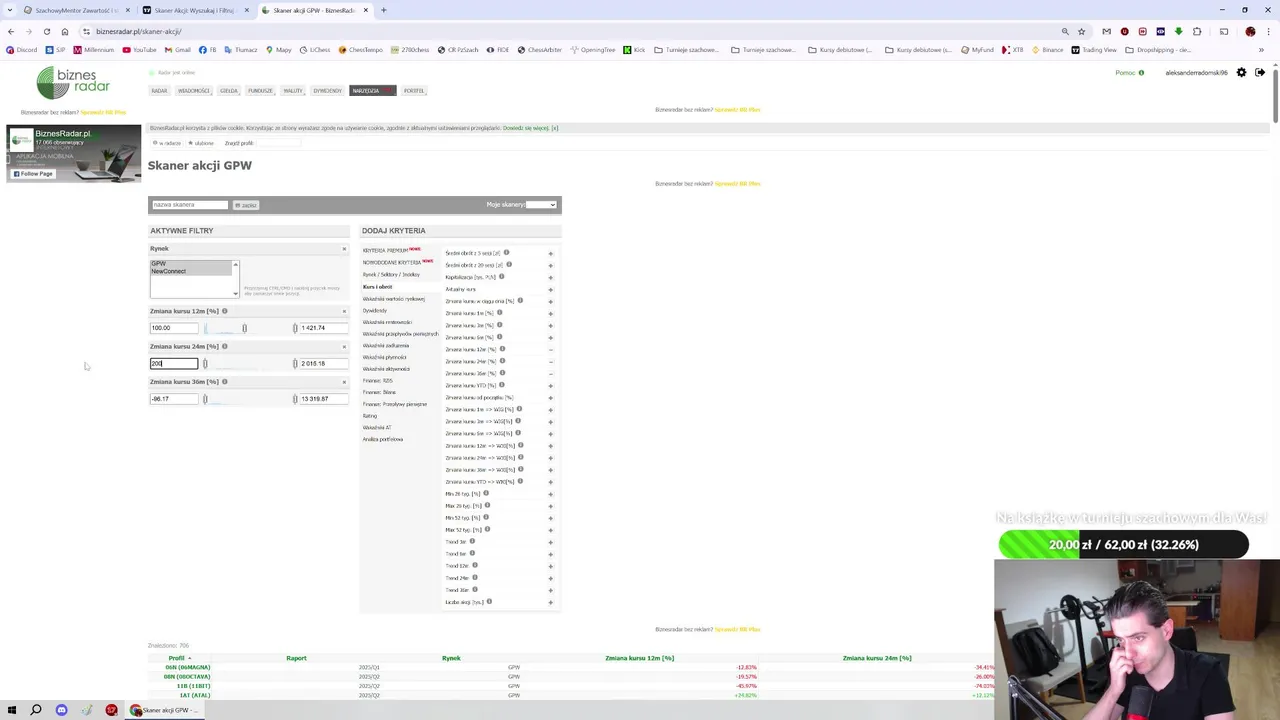
Task: Expand 'Rating' criteria category
Action: [x=370, y=415]
